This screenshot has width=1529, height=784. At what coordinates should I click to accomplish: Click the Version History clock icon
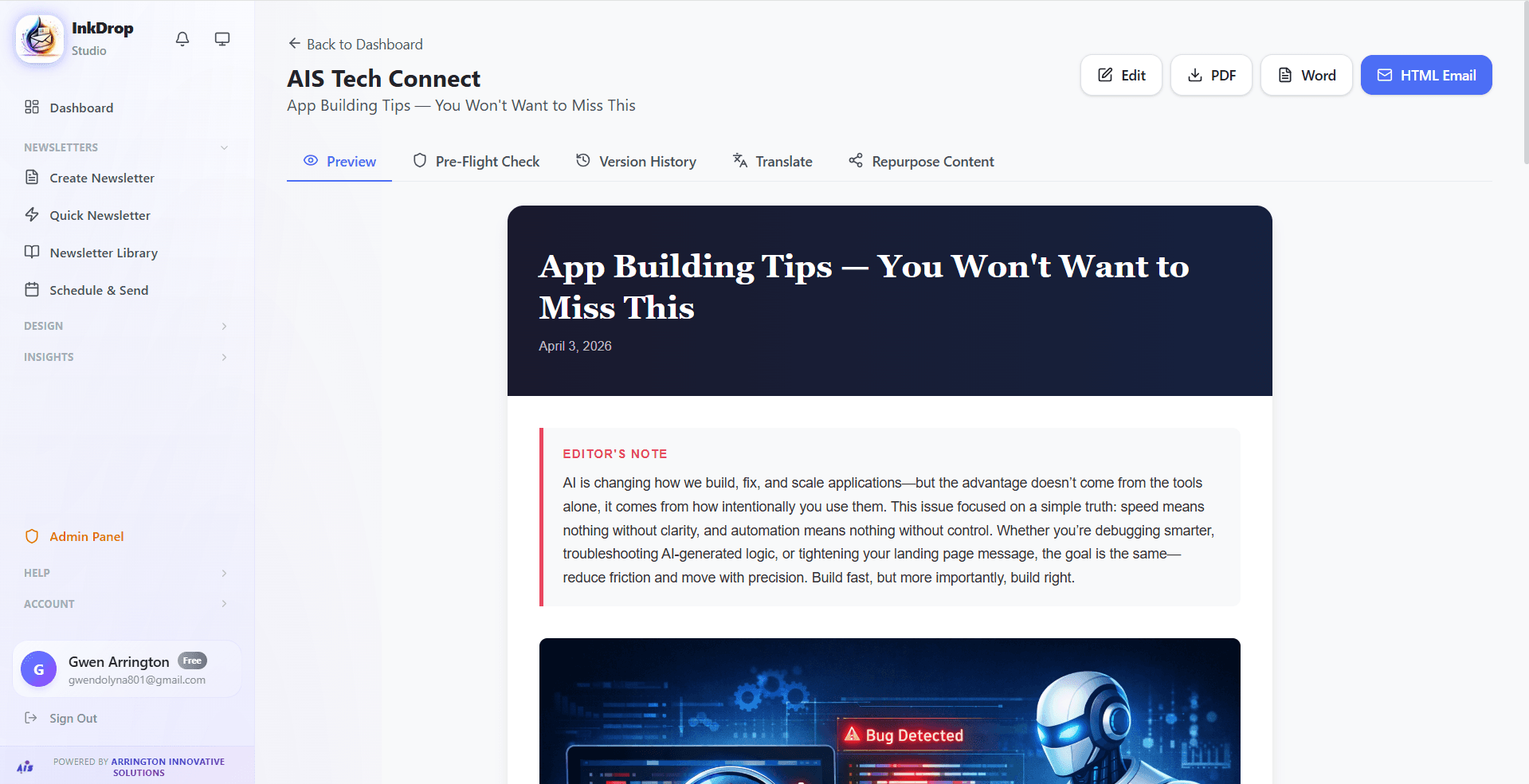pyautogui.click(x=583, y=161)
